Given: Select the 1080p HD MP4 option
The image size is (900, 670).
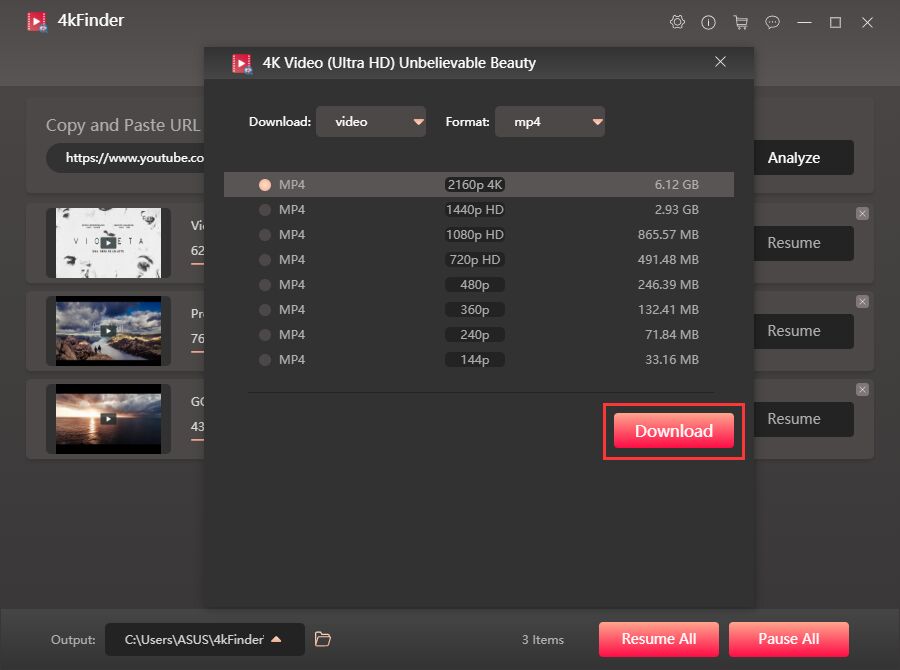Looking at the screenshot, I should [265, 235].
